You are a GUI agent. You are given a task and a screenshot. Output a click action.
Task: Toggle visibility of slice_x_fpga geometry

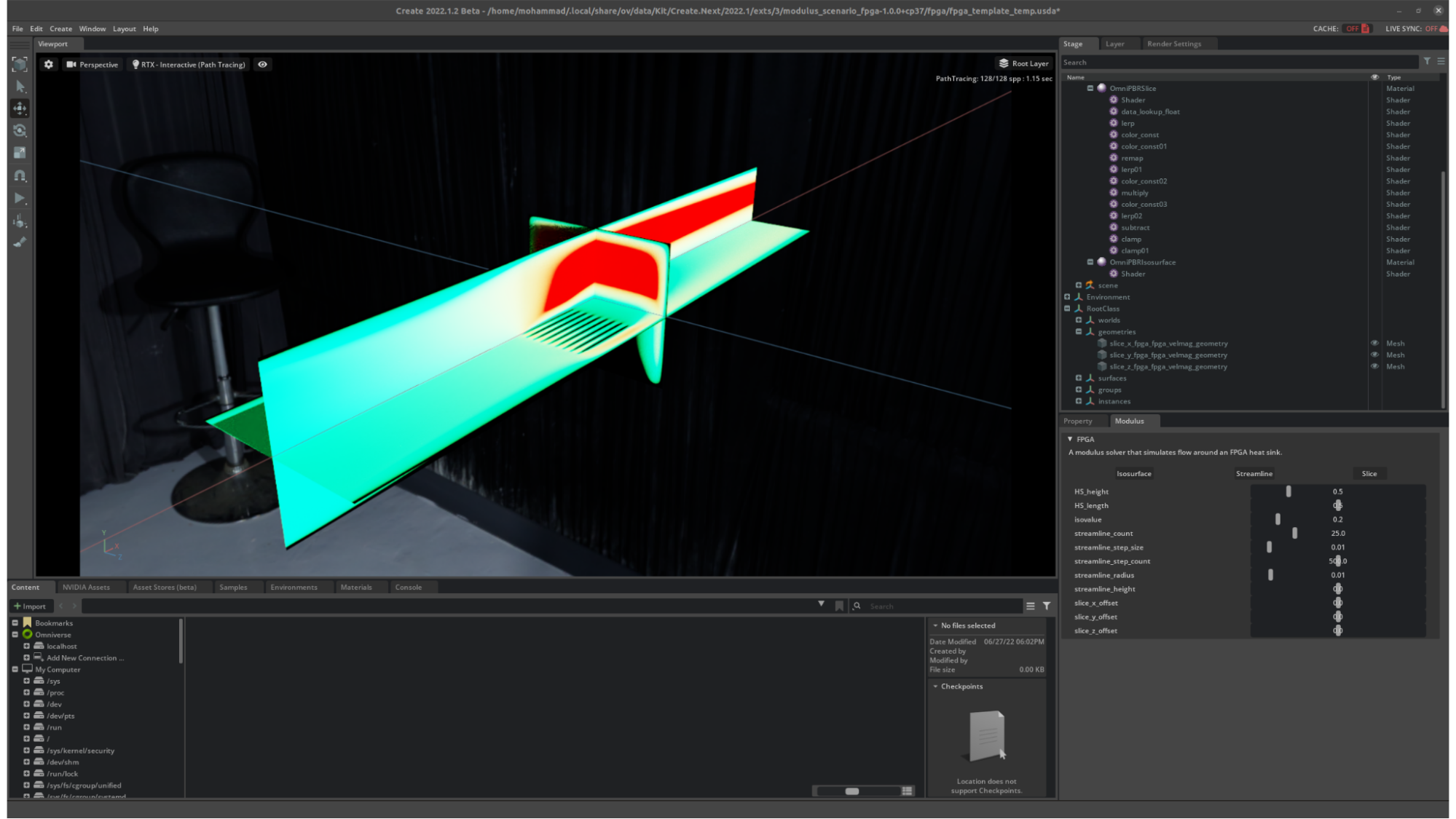coord(1375,343)
